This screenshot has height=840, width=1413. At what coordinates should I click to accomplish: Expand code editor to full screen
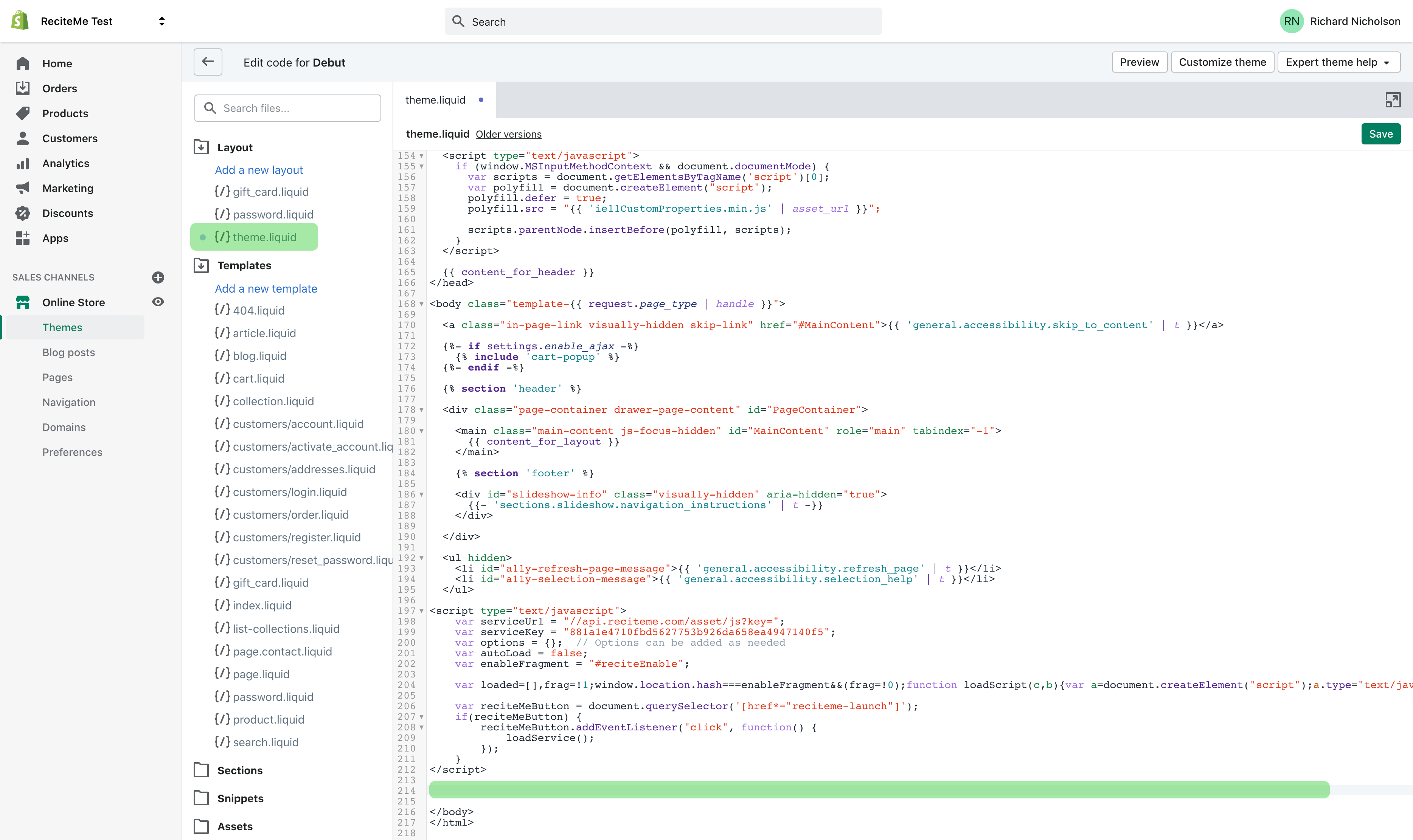(1393, 100)
